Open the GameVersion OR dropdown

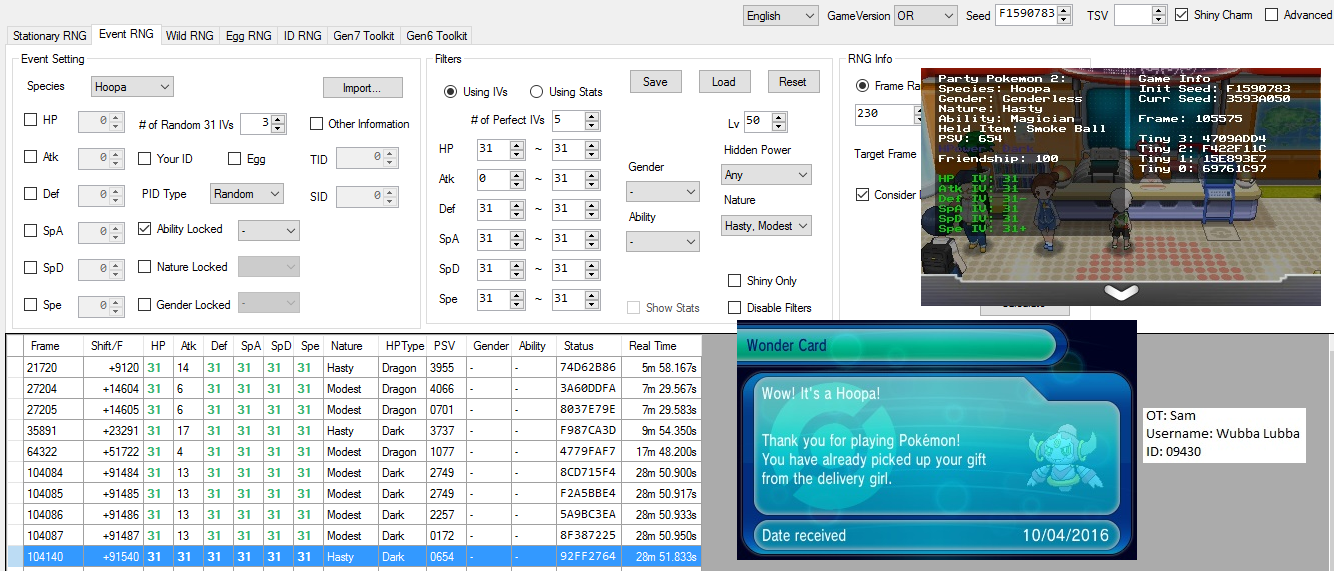[925, 15]
